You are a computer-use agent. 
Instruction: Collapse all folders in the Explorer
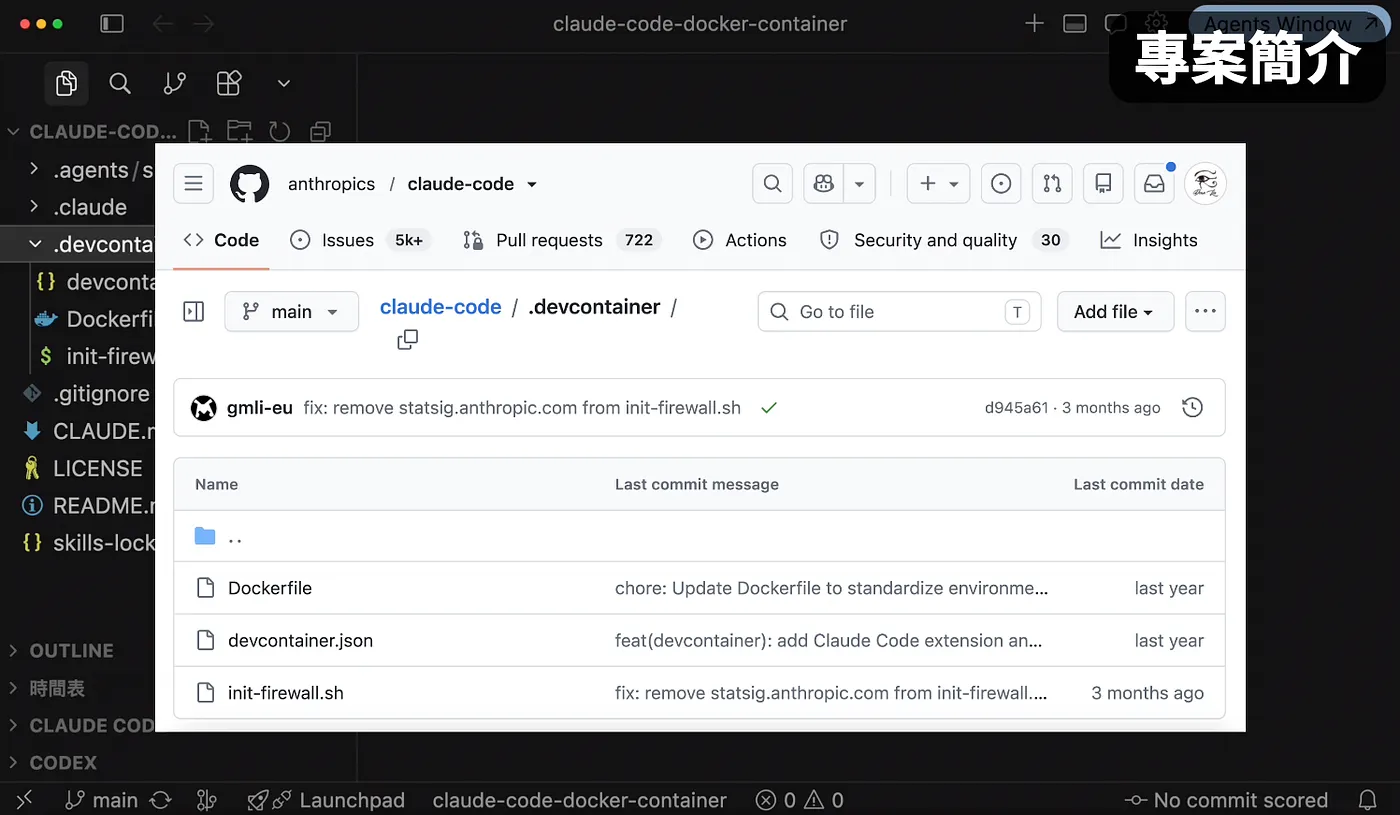320,132
